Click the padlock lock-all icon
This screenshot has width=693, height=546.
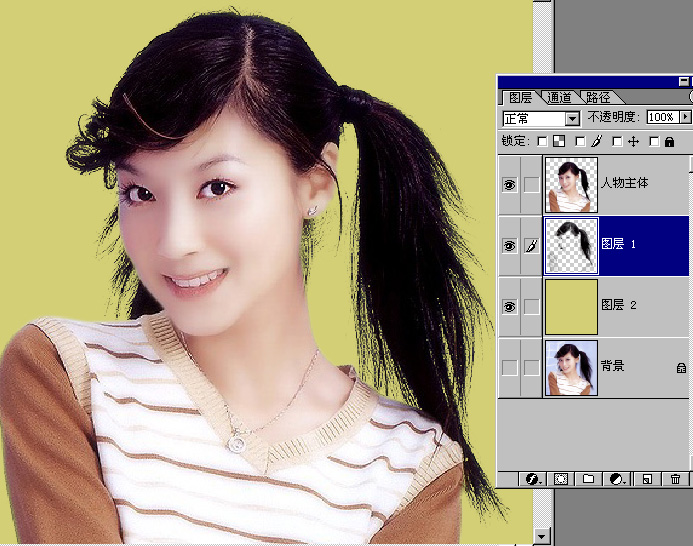(x=670, y=141)
